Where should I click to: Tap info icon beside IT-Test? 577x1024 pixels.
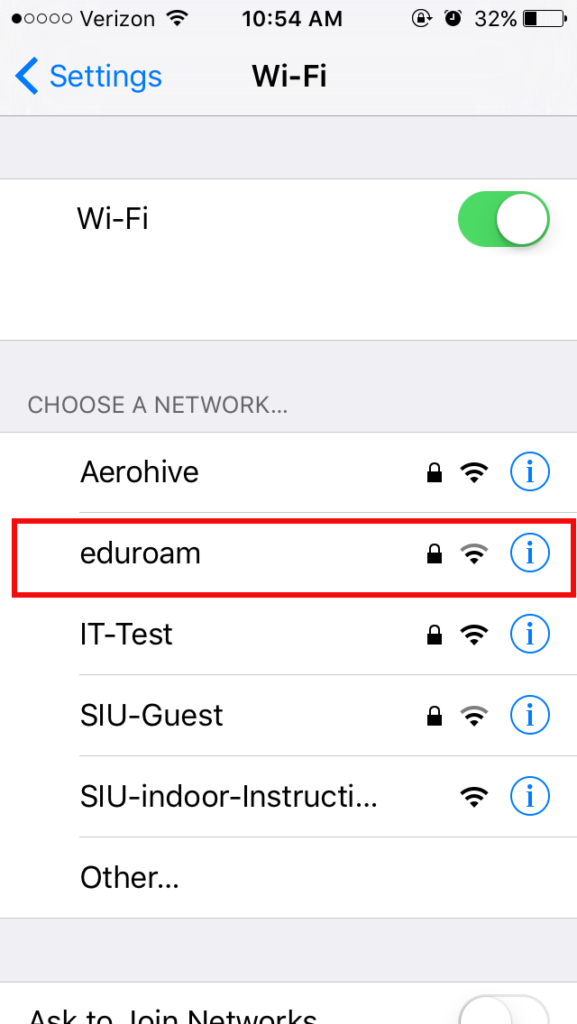click(x=529, y=634)
